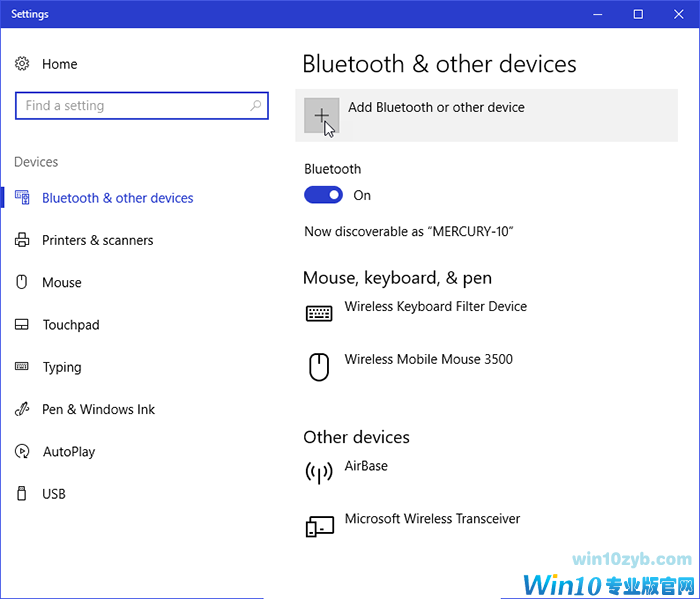Image resolution: width=700 pixels, height=599 pixels.
Task: Click the Wireless Mobile Mouse 3500 icon
Action: [x=319, y=367]
